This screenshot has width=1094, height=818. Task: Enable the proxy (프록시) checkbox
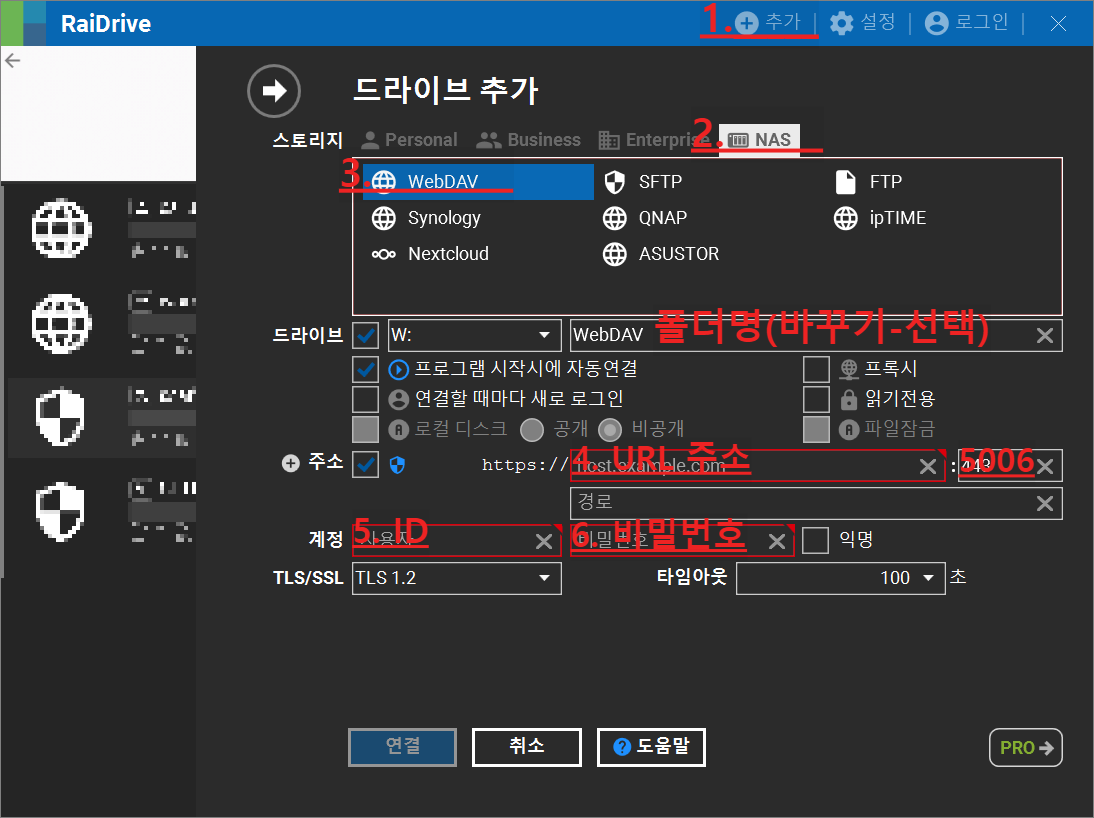[x=816, y=369]
